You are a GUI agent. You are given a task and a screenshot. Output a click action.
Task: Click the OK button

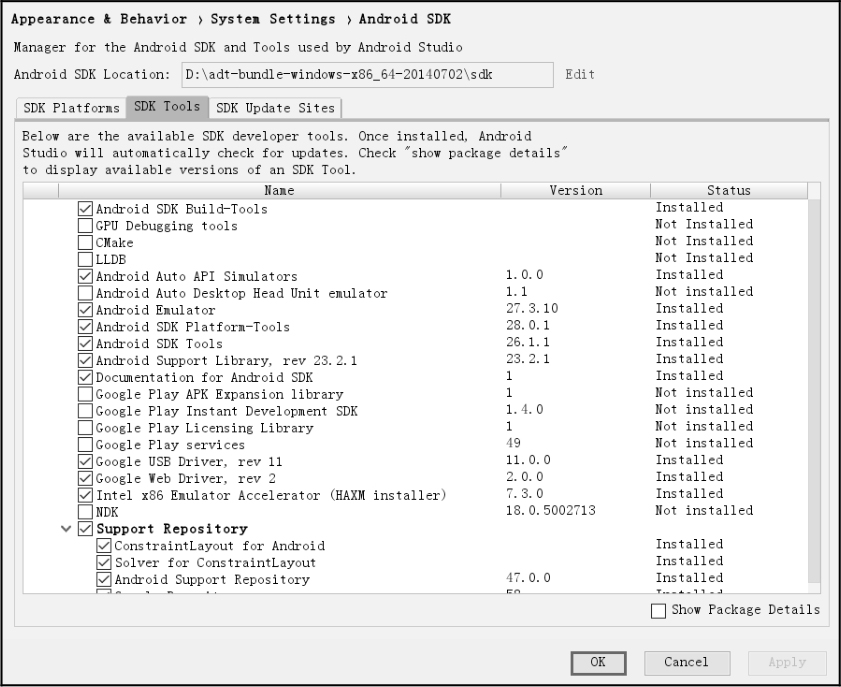[x=598, y=662]
